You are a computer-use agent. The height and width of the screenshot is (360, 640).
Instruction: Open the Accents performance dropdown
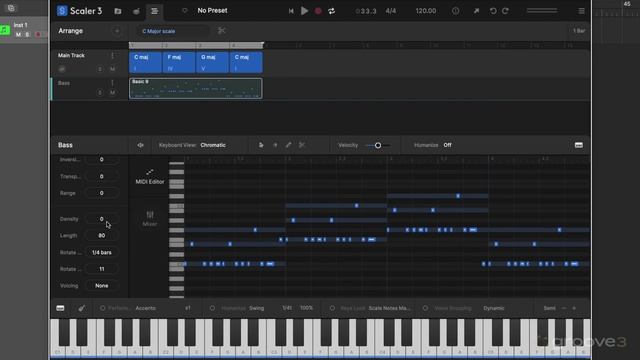146,308
